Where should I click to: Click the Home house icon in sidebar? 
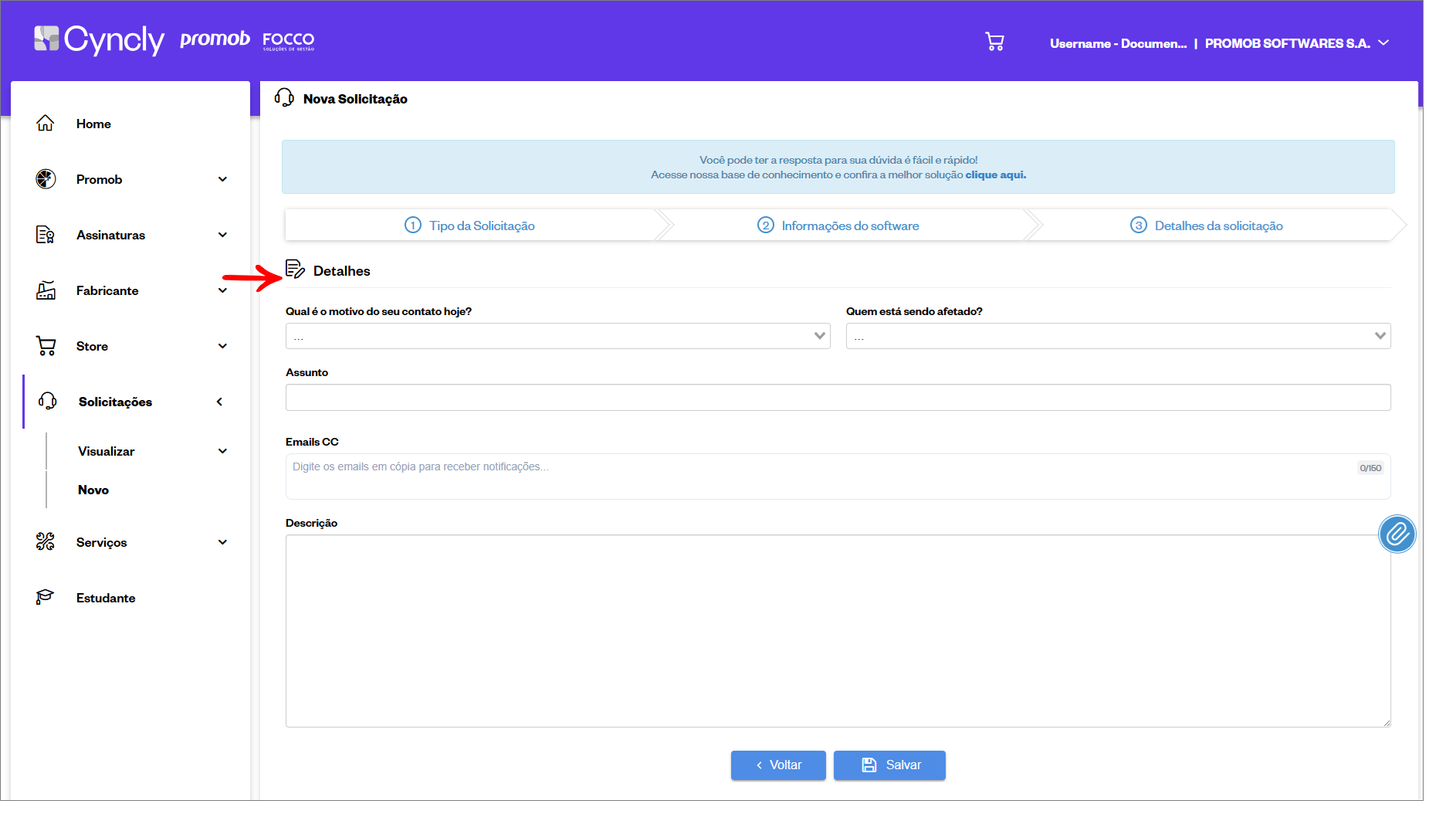(46, 124)
